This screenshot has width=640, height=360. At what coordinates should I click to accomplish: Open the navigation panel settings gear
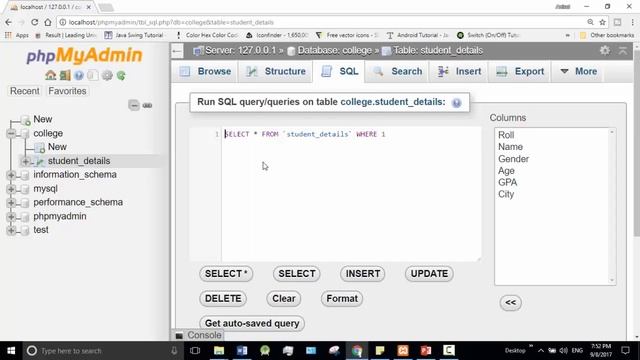(x=107, y=76)
